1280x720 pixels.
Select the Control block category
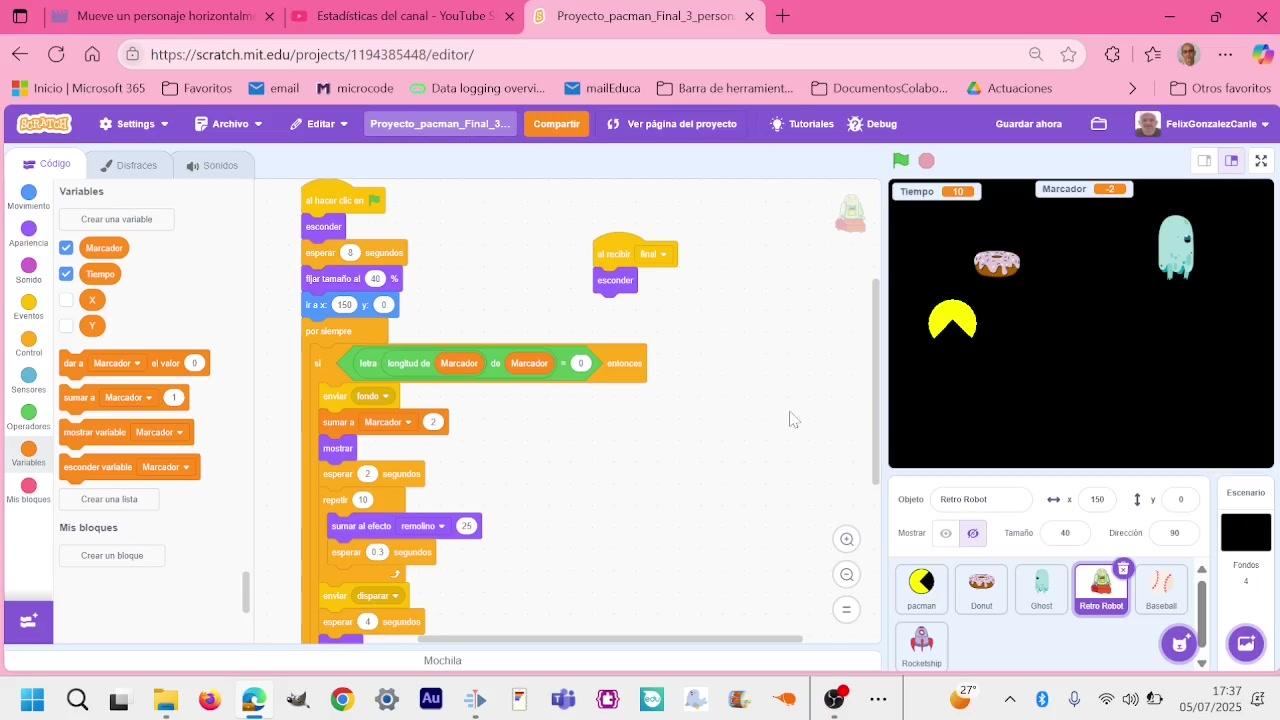click(x=29, y=345)
